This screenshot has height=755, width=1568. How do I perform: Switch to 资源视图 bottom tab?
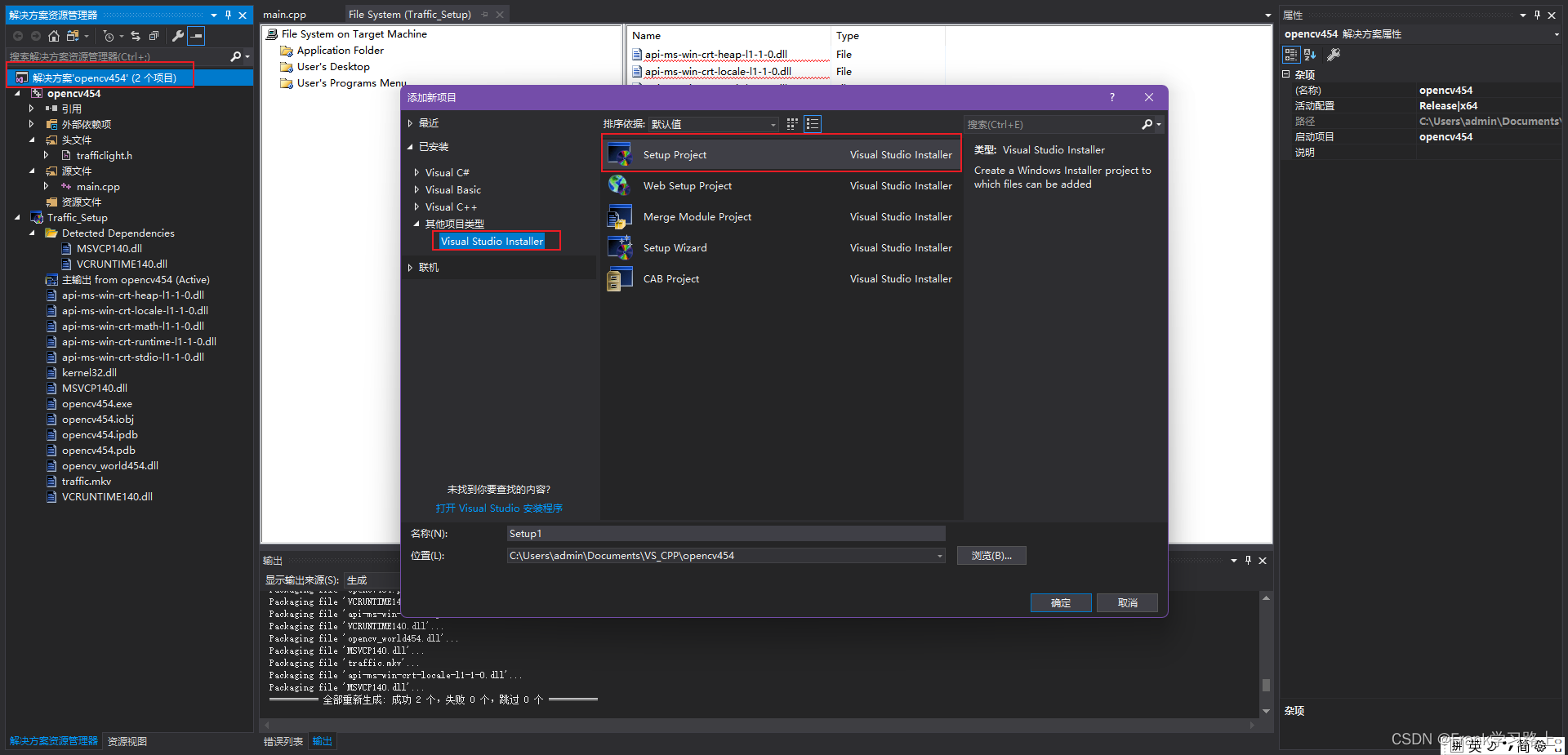[x=127, y=741]
